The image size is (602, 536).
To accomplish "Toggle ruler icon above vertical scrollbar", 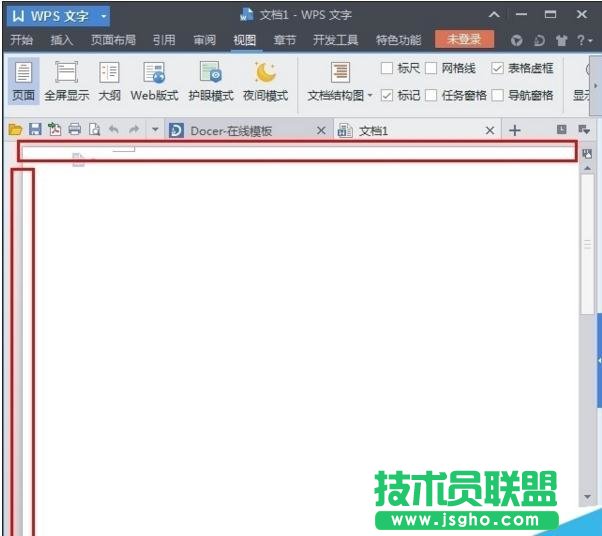I will click(x=587, y=154).
